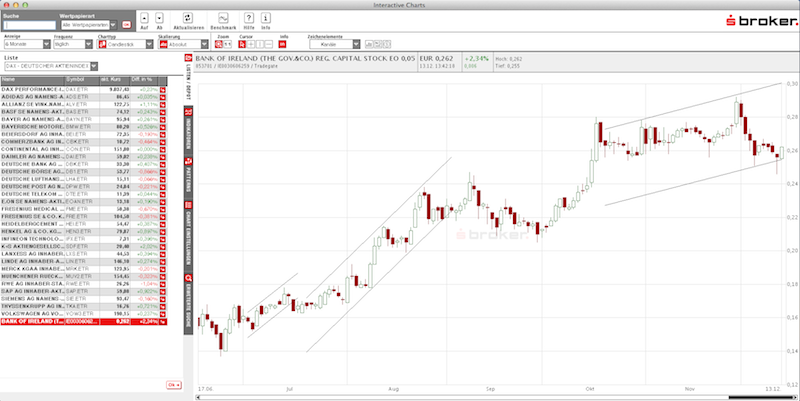The height and width of the screenshot is (401, 800).
Task: Reset zoom with the 1:1 icon
Action: [x=228, y=44]
